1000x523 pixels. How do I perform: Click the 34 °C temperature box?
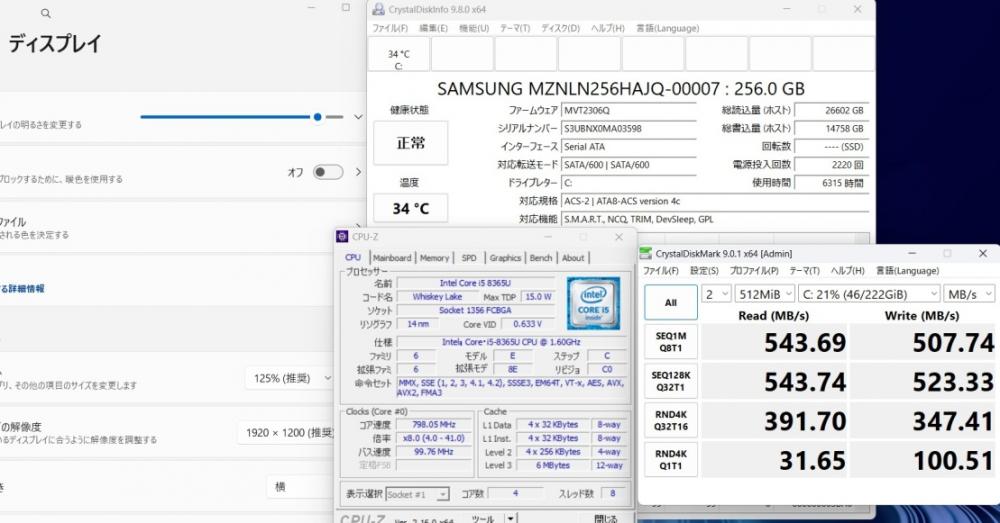coord(410,209)
